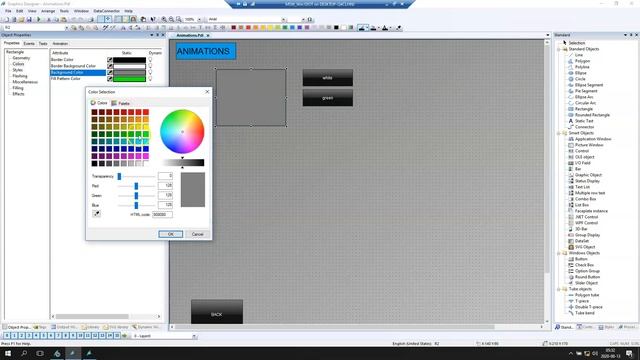The image size is (640, 360).
Task: Click the green button on canvas
Action: [x=328, y=98]
